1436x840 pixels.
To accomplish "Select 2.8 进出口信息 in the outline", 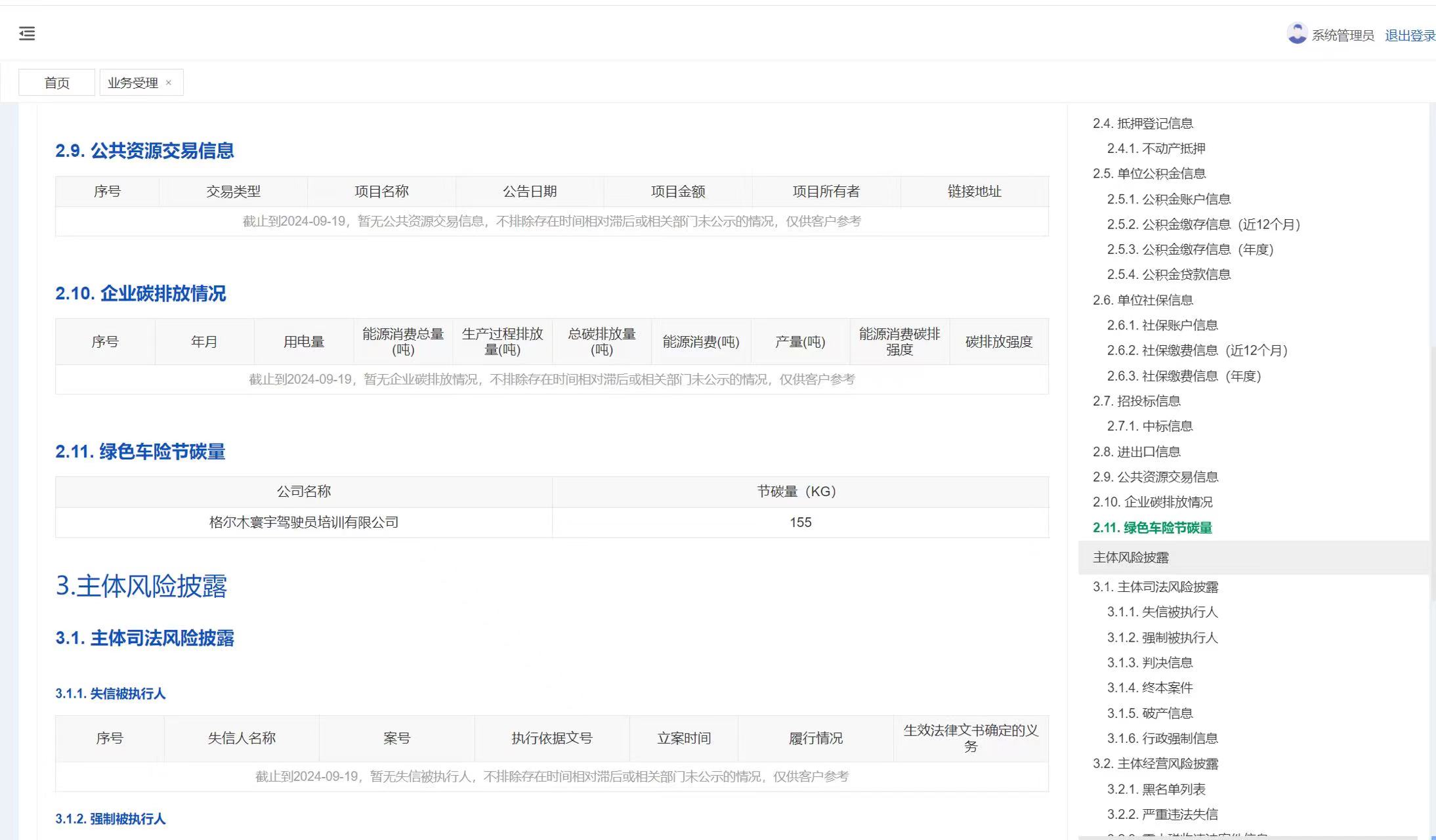I will click(x=1136, y=451).
